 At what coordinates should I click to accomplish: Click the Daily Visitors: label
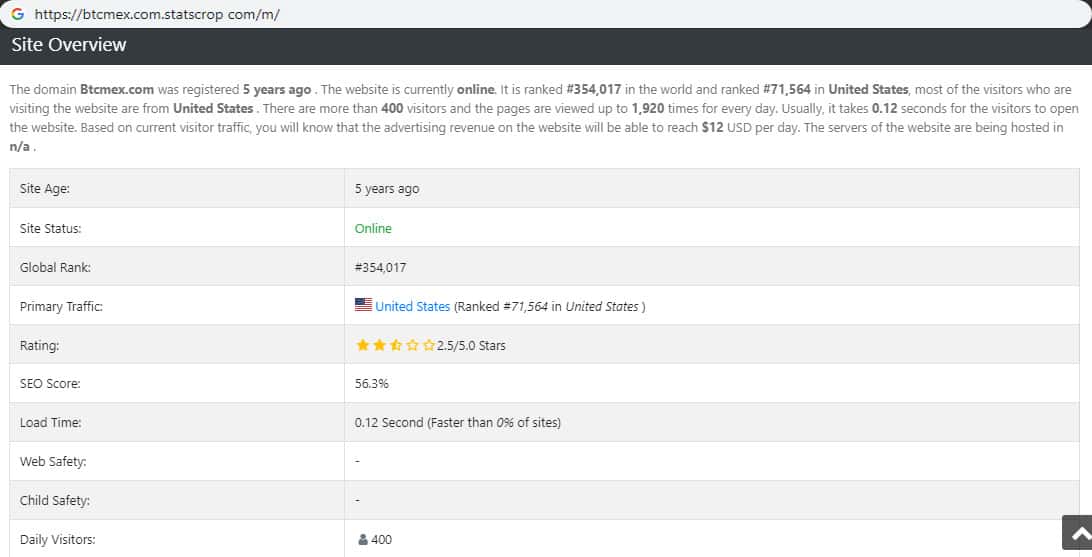tap(57, 540)
